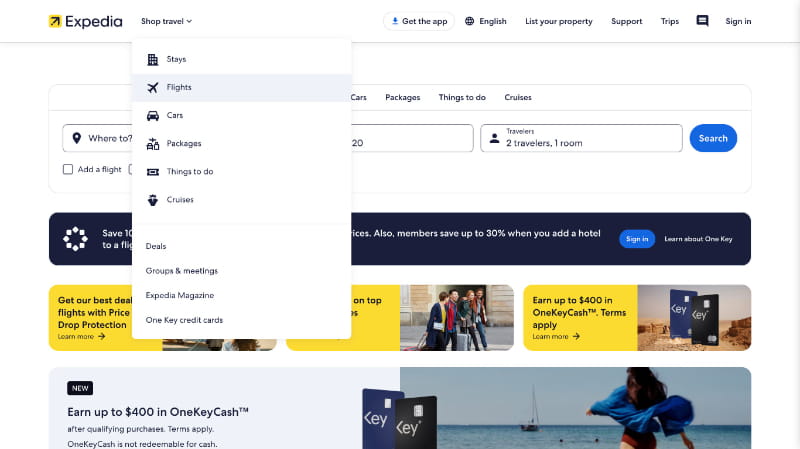This screenshot has height=449, width=800.
Task: Click the Get the app button
Action: [419, 21]
